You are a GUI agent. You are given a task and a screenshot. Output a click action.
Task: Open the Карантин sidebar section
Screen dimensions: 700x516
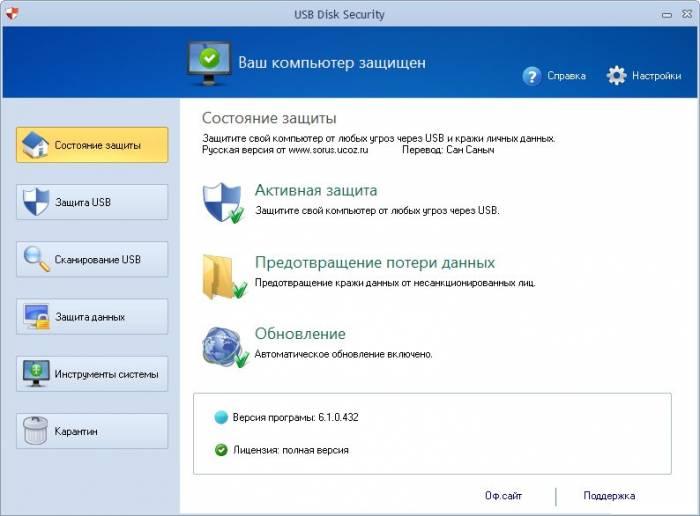[x=92, y=431]
